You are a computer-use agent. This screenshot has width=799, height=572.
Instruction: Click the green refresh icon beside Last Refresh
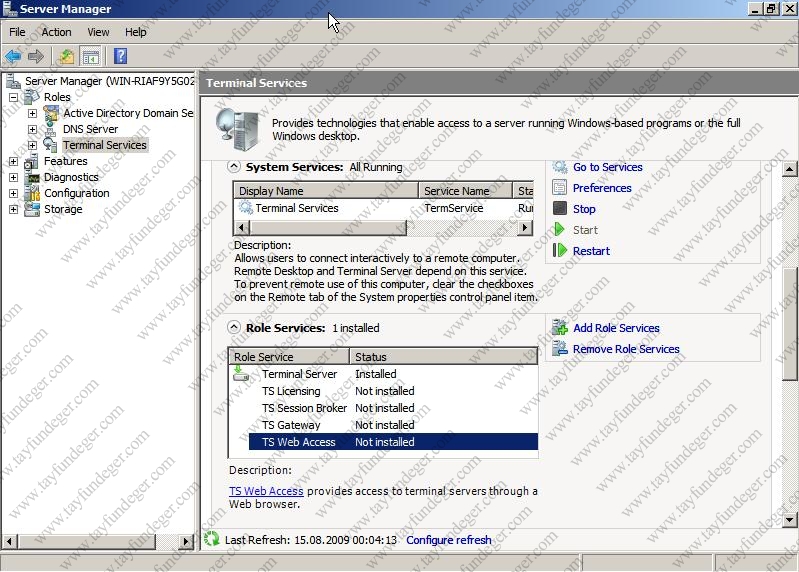click(x=211, y=539)
